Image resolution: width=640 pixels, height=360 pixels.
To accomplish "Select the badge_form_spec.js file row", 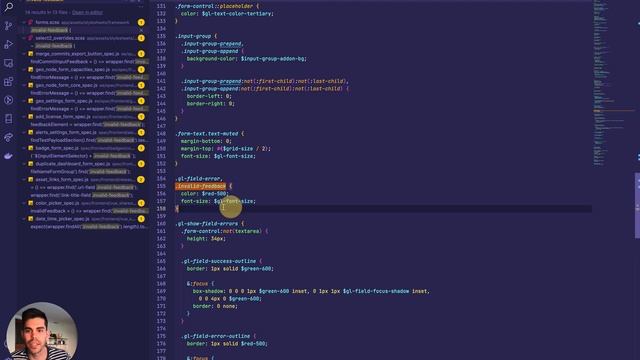I will tap(84, 148).
